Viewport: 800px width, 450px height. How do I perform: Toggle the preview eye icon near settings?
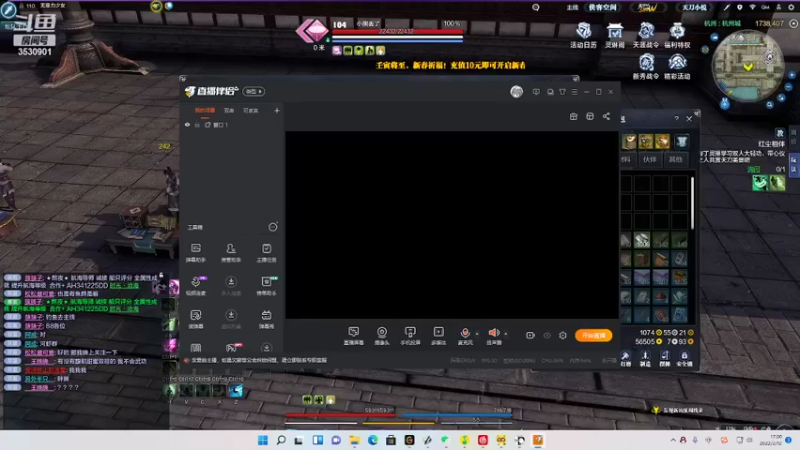coord(547,335)
